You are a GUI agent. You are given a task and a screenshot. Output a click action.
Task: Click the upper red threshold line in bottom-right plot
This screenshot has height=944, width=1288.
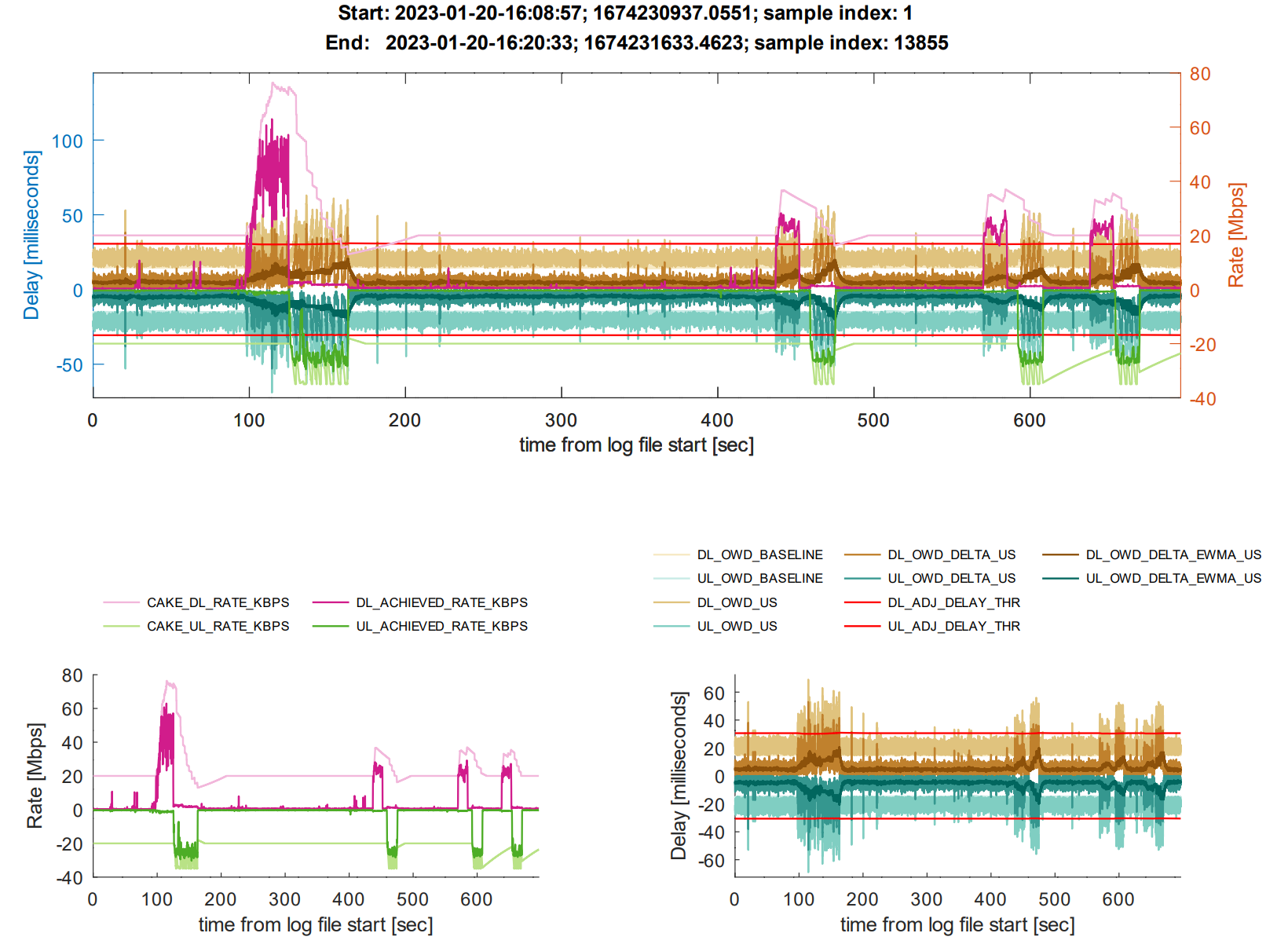[x=957, y=734]
